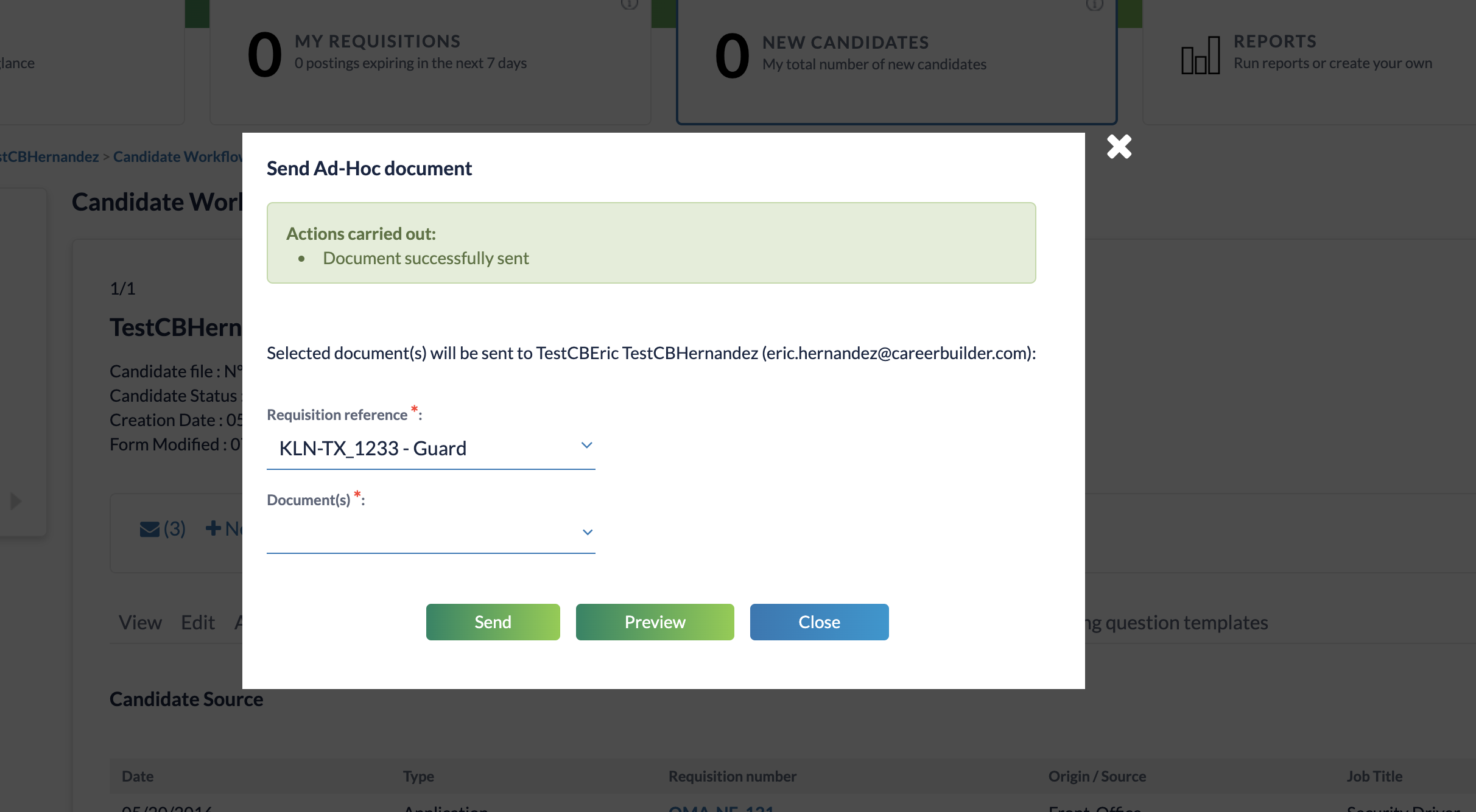Click the info icon on My Requisitions tile
The image size is (1476, 812).
(x=629, y=5)
